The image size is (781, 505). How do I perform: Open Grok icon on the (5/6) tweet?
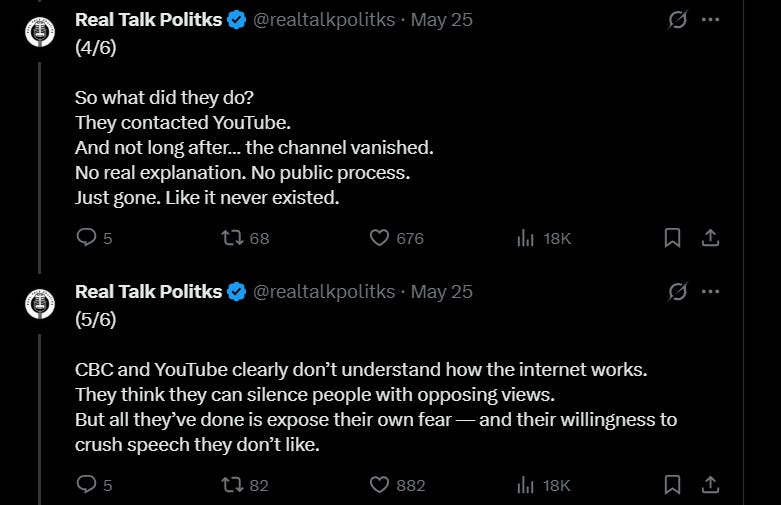(x=677, y=292)
